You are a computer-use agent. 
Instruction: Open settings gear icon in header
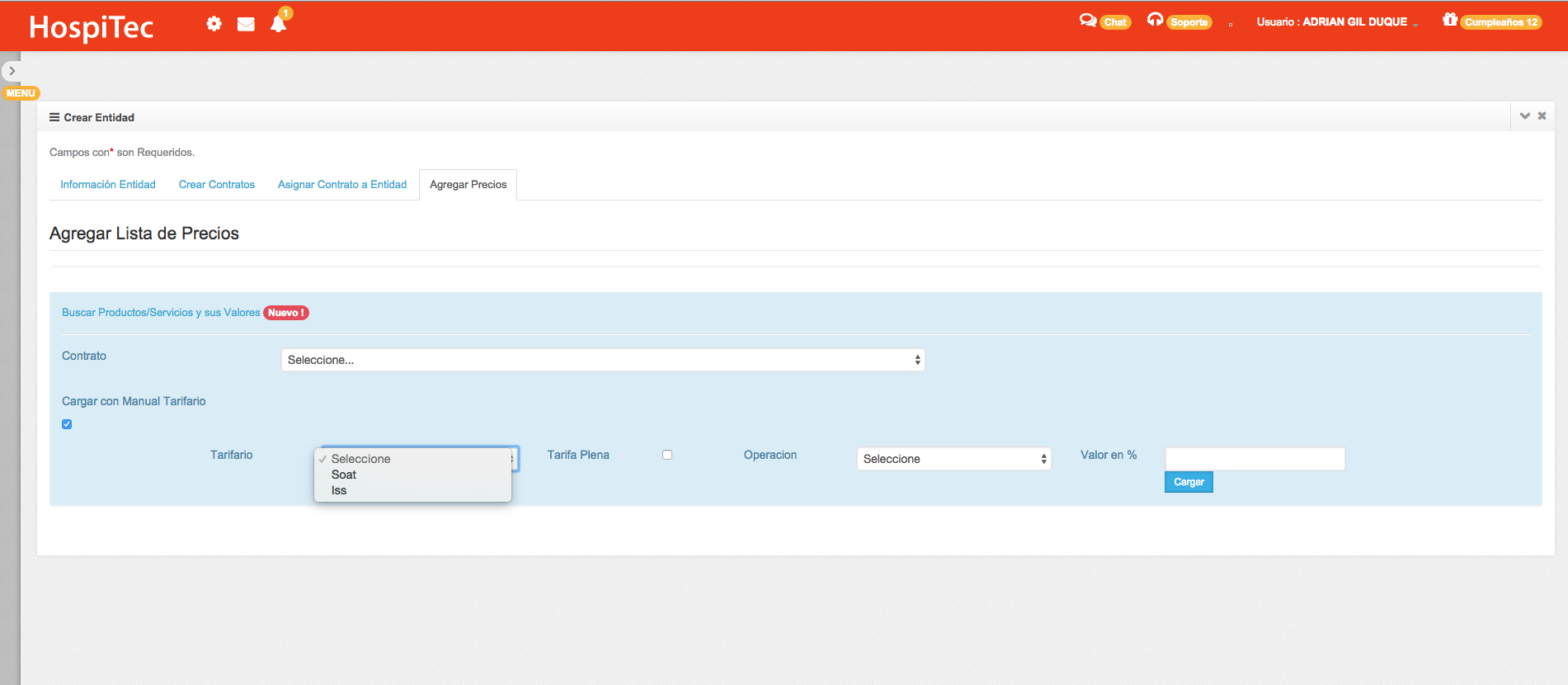pyautogui.click(x=214, y=24)
